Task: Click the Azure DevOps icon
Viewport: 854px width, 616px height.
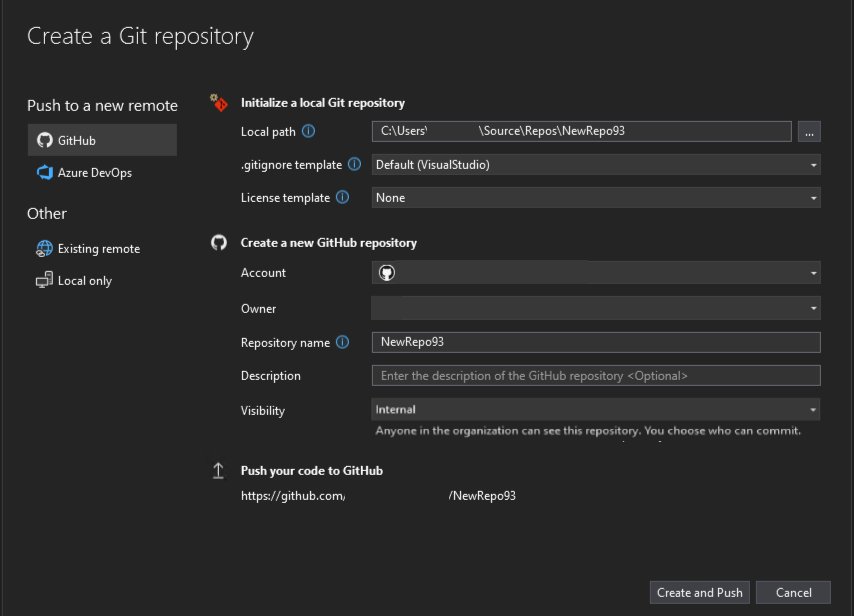Action: pyautogui.click(x=43, y=172)
